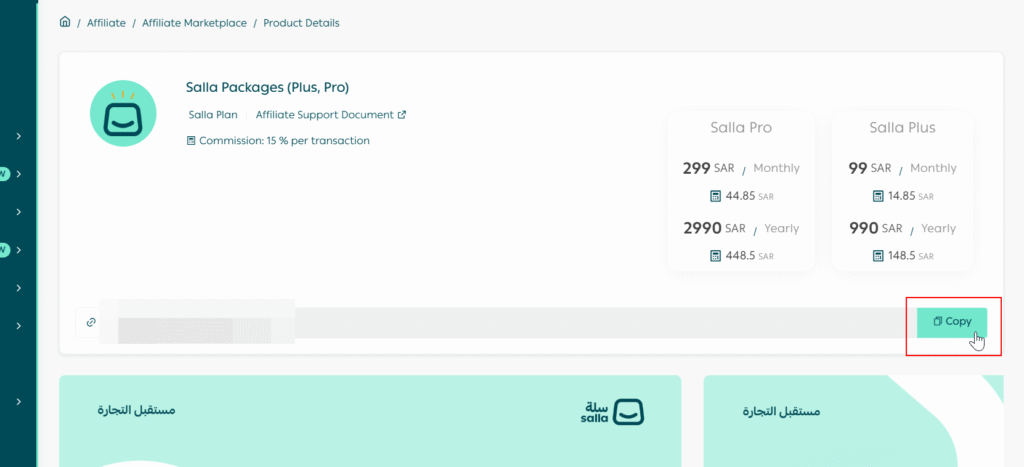The image size is (1024, 467).
Task: Expand the first sidebar chevron item
Action: [19, 136]
